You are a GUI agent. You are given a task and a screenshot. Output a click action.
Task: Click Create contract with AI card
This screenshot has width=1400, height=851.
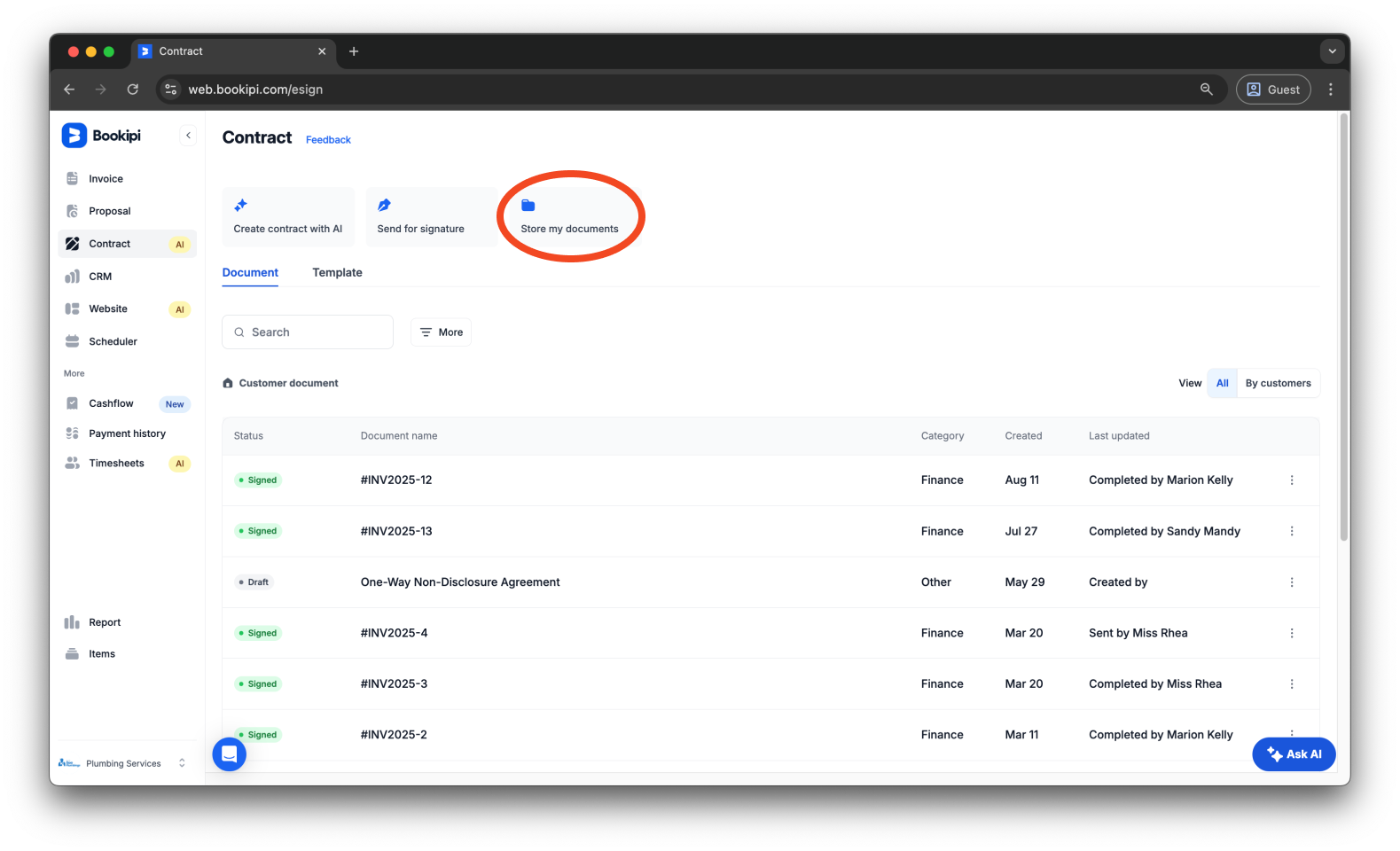pos(288,216)
